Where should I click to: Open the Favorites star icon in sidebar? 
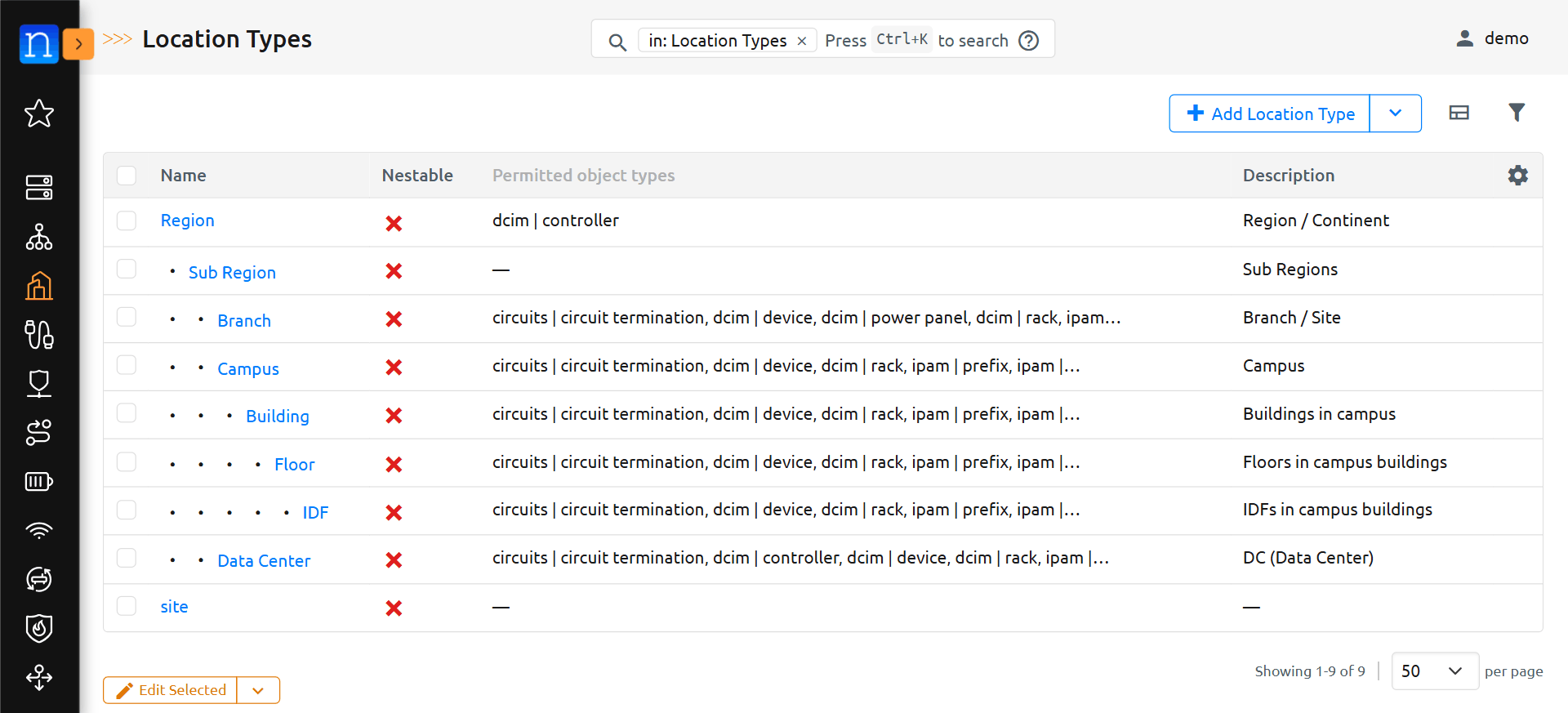click(x=39, y=114)
